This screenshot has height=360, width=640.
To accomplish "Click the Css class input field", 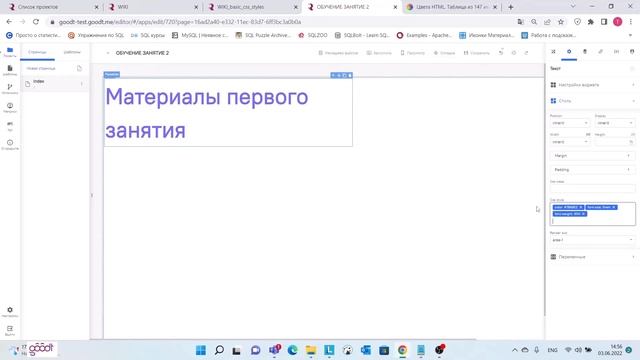I will click(593, 189).
